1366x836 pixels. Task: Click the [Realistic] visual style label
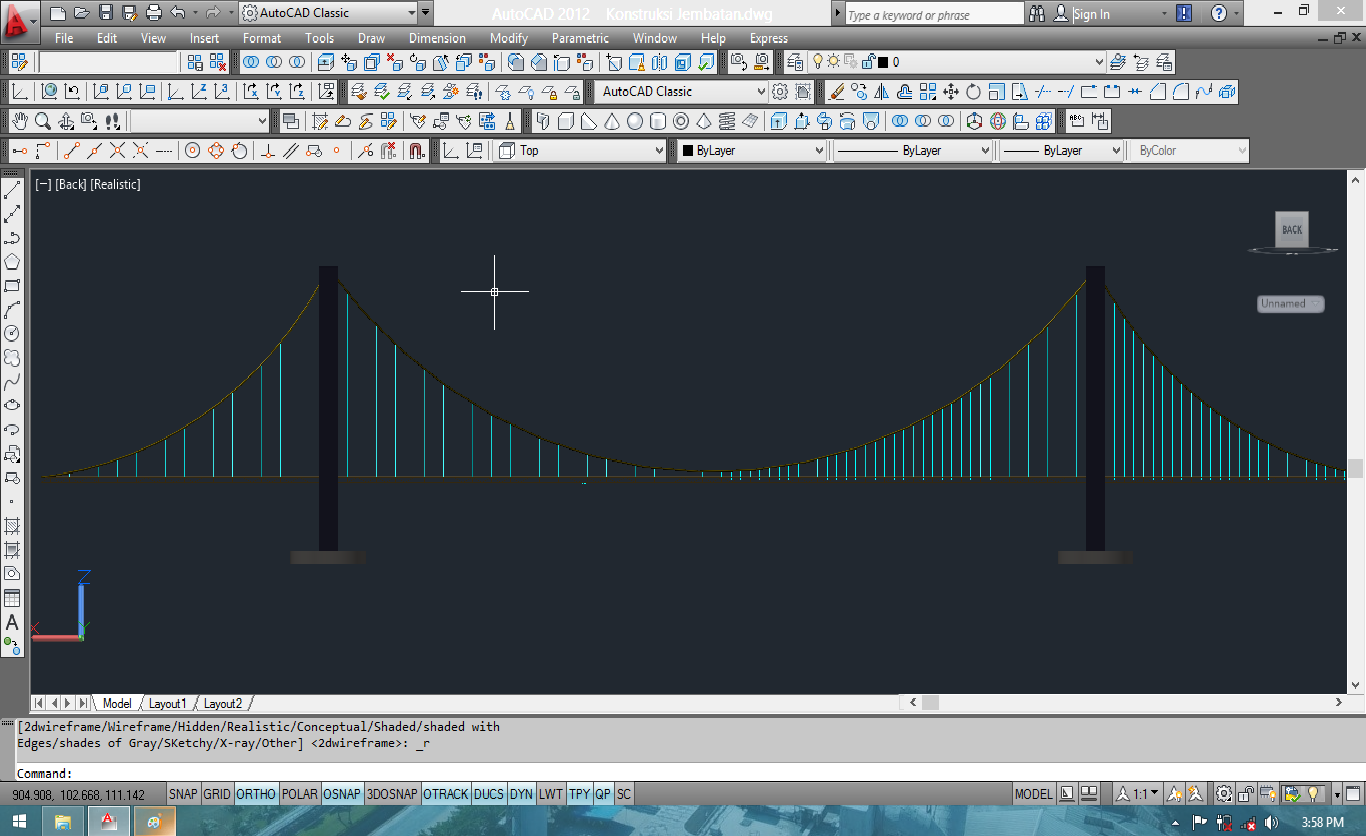pos(115,184)
